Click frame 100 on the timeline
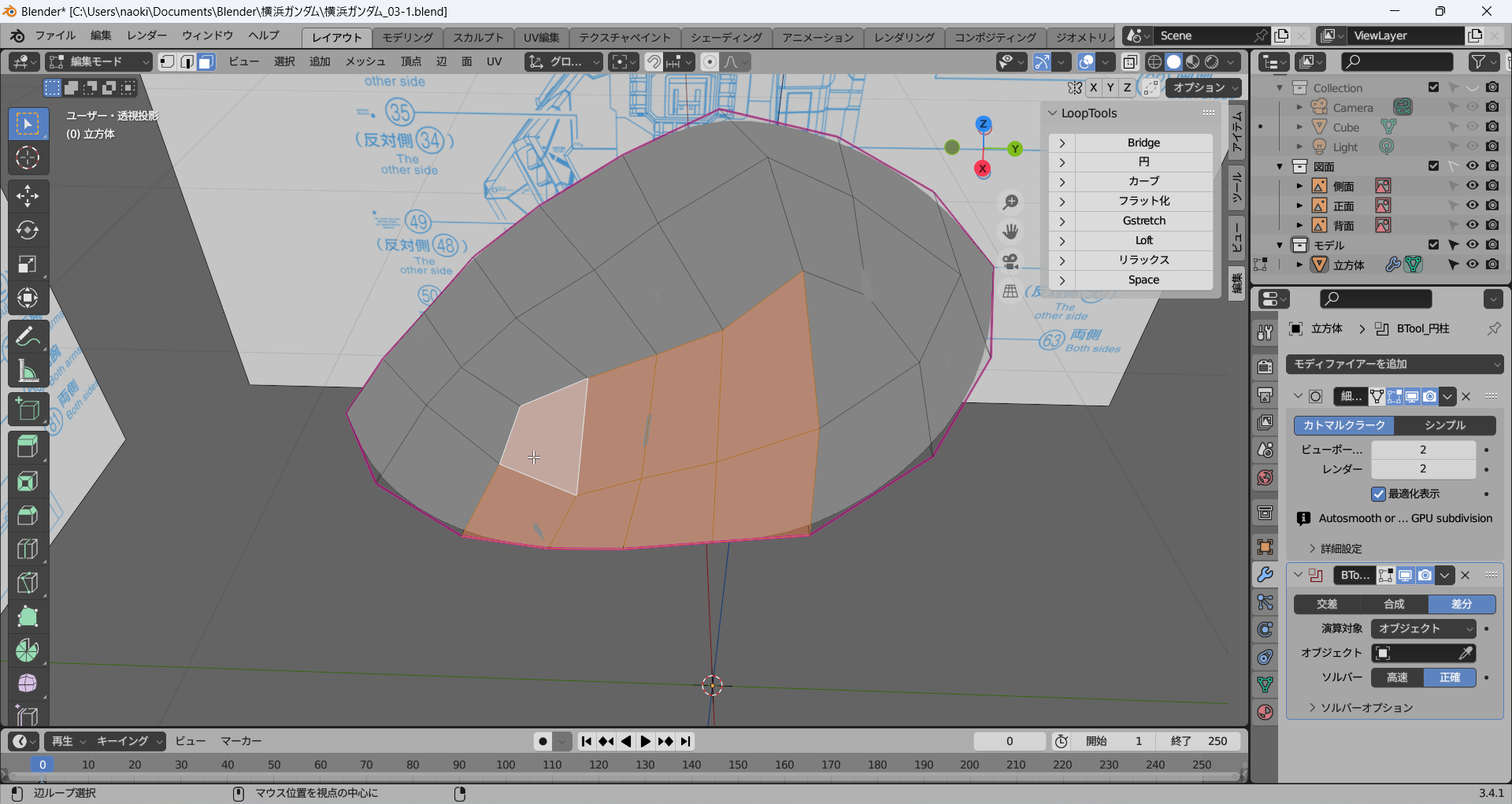Screen dimensions: 1512x804 pos(506,765)
